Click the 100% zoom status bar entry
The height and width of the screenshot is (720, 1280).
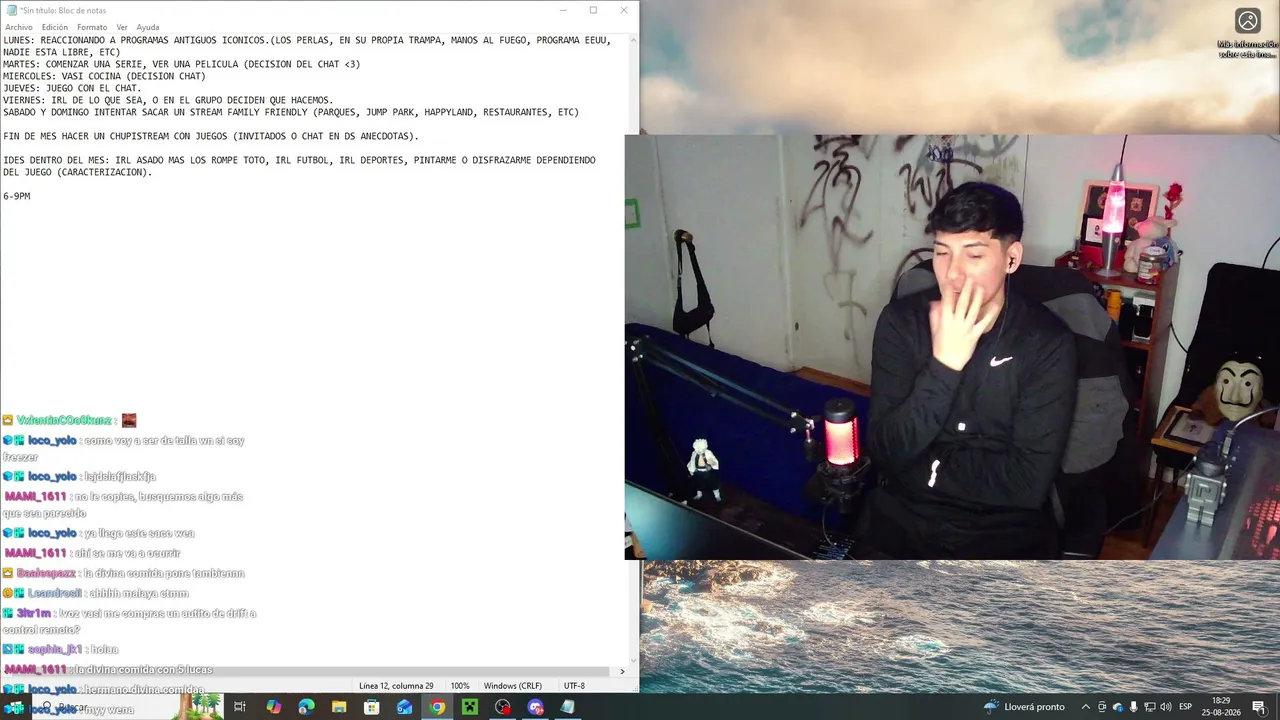click(460, 686)
